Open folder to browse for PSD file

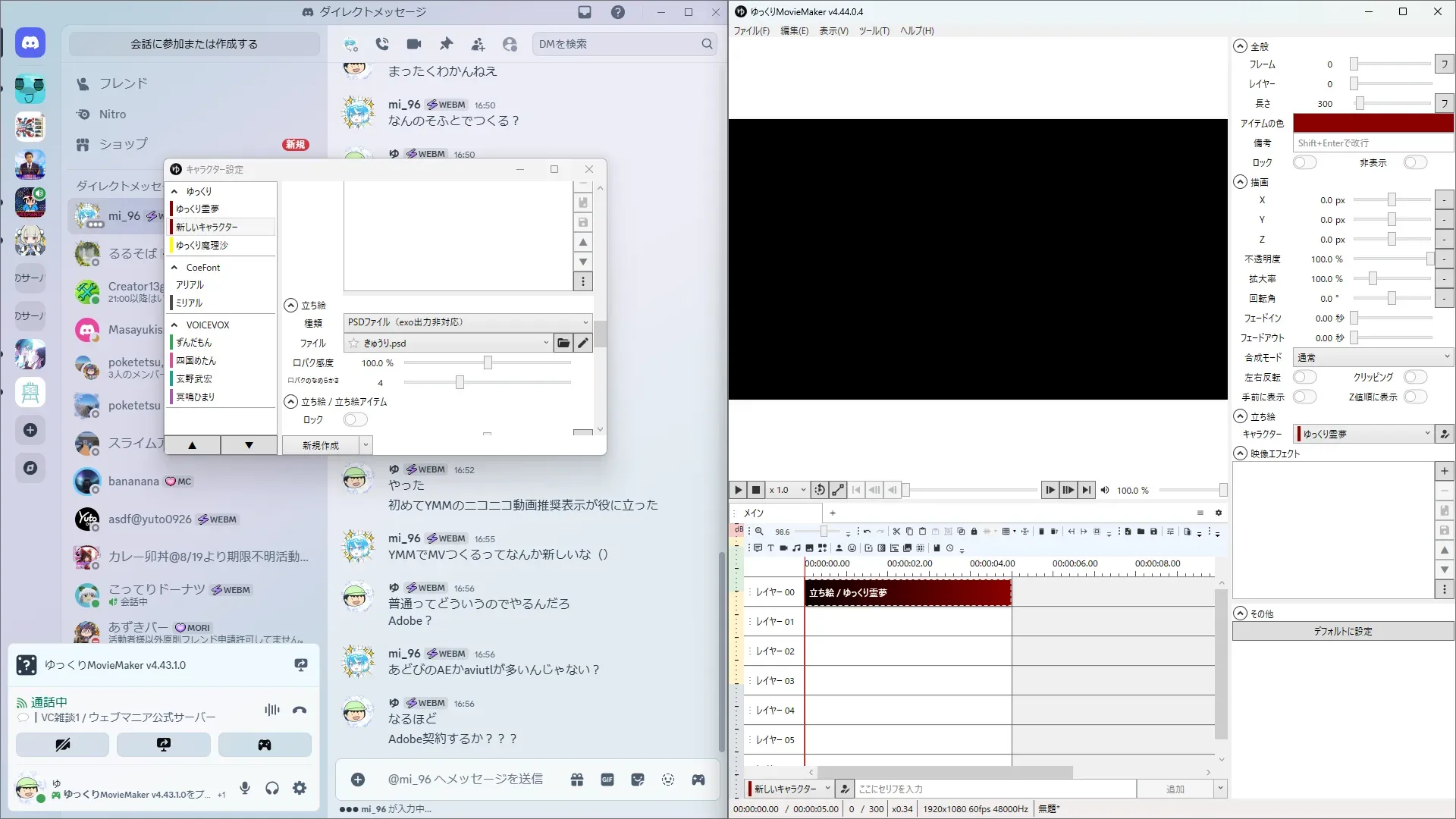pos(563,344)
